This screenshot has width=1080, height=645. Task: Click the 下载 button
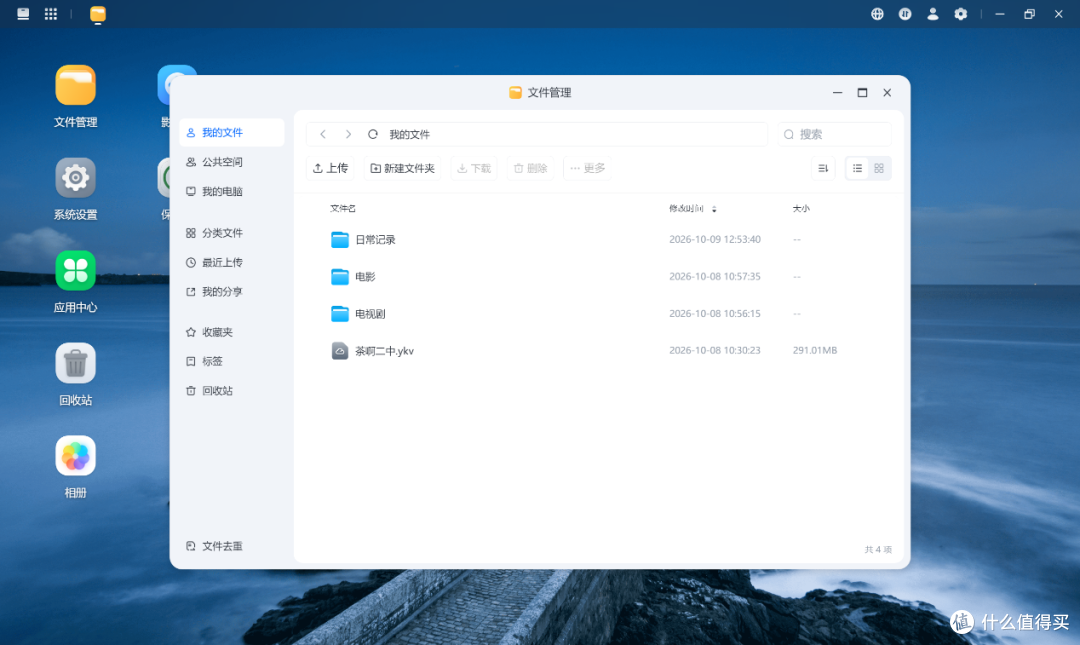pos(474,168)
